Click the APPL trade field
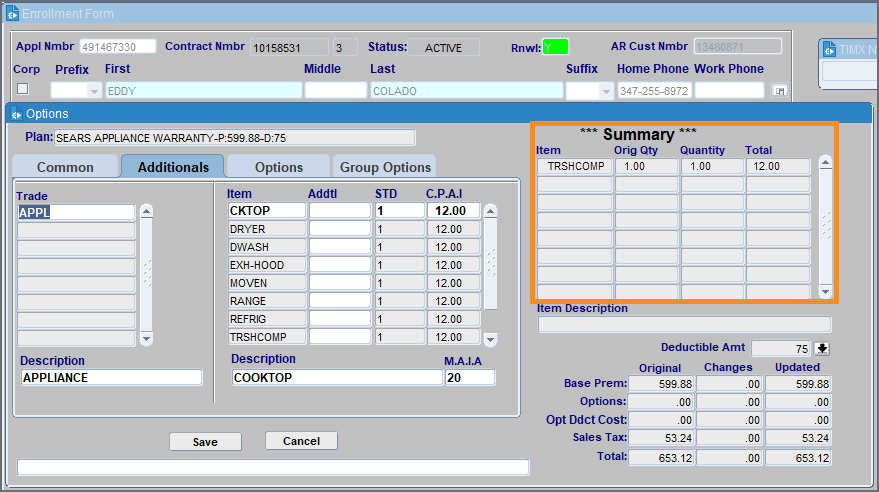 [76, 212]
